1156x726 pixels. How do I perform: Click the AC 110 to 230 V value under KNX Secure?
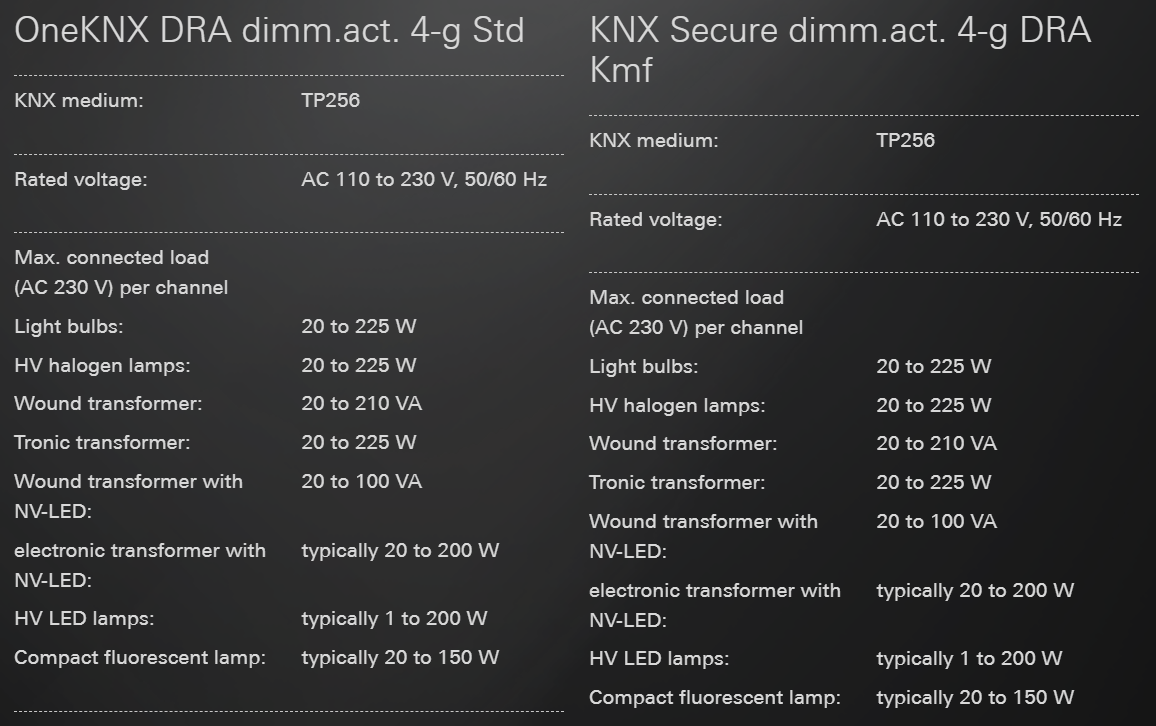pyautogui.click(x=998, y=220)
